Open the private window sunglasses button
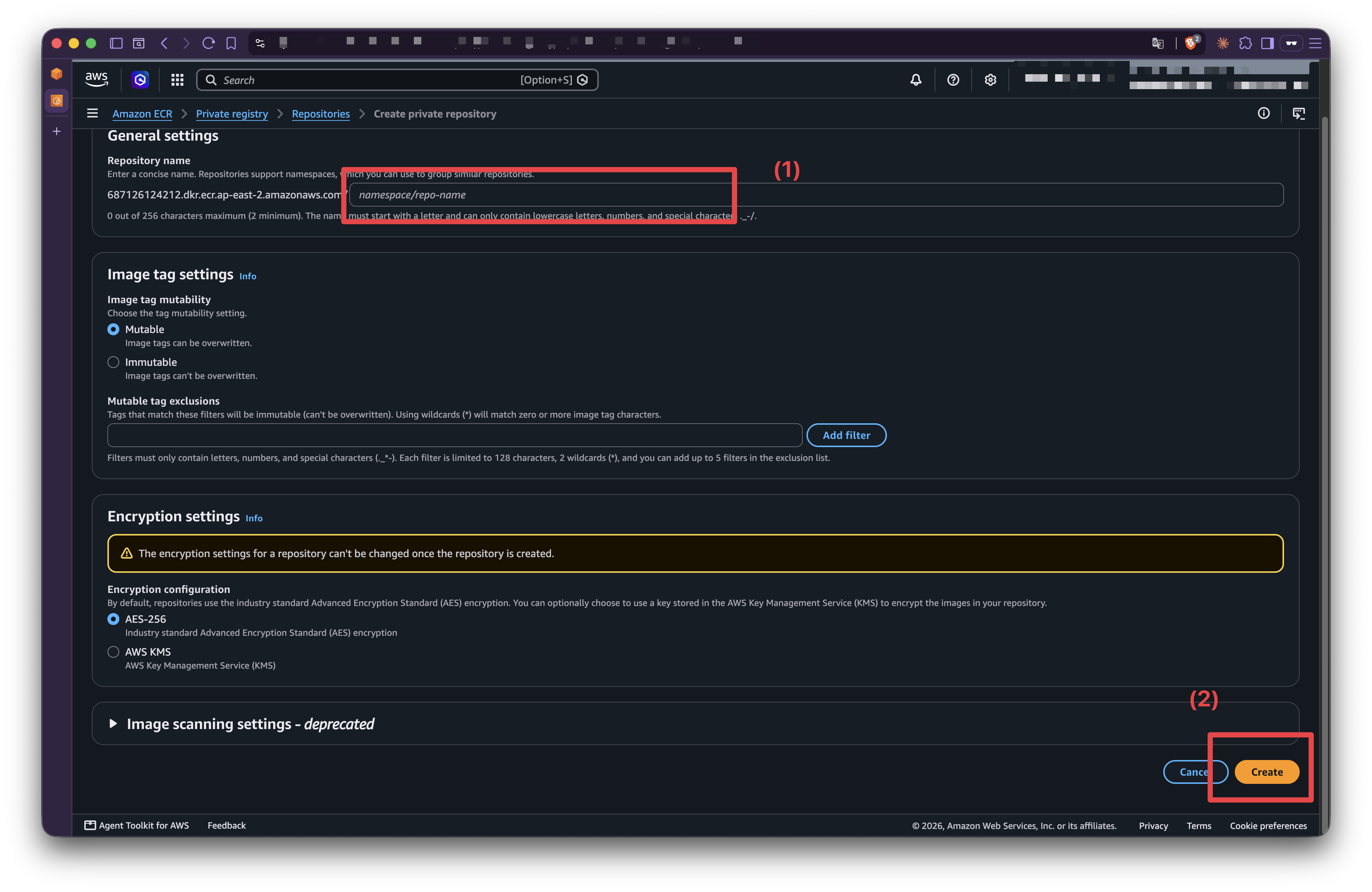Image resolution: width=1372 pixels, height=892 pixels. [1291, 43]
